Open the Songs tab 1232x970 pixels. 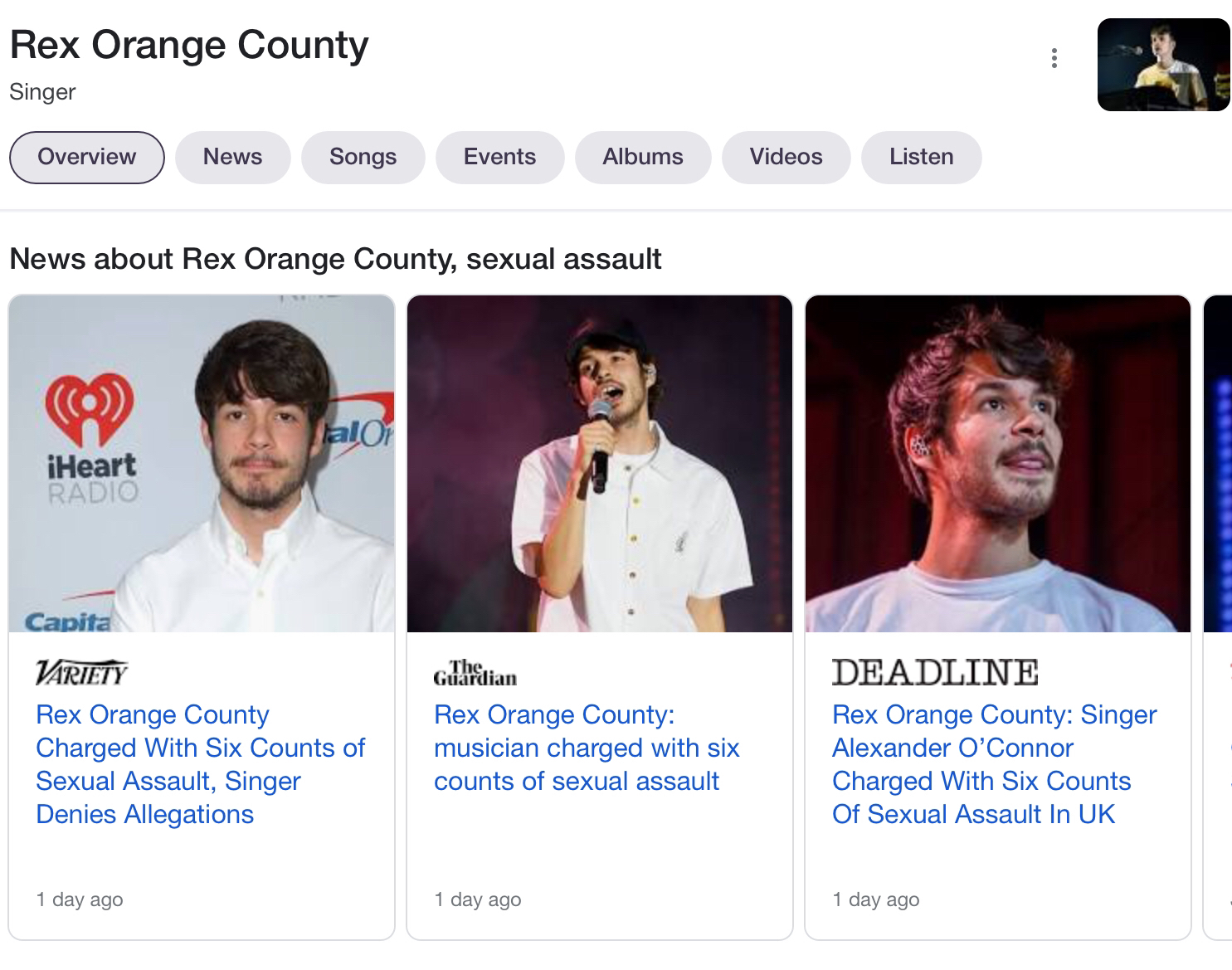(x=363, y=157)
